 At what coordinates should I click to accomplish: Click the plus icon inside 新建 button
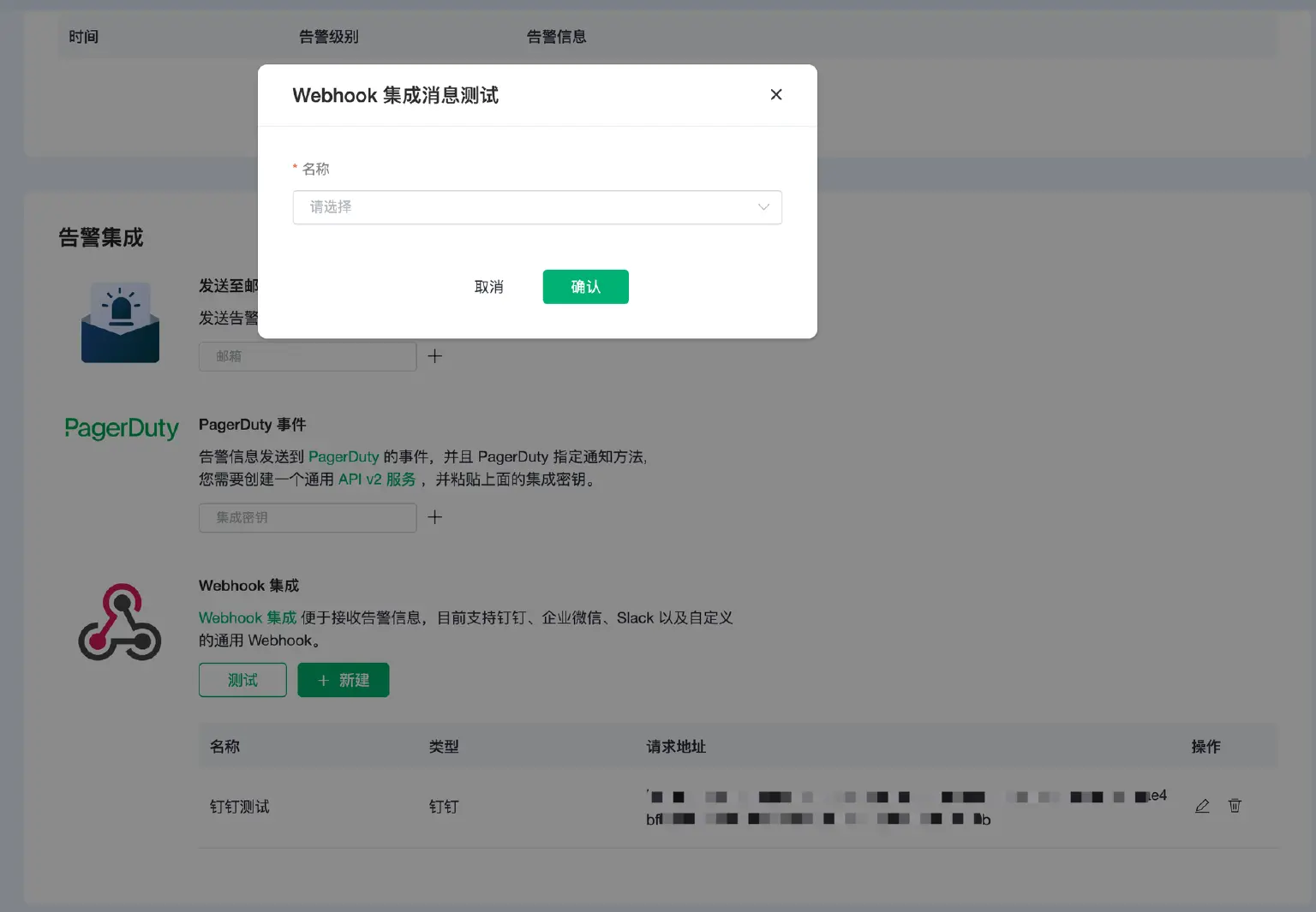(x=323, y=680)
